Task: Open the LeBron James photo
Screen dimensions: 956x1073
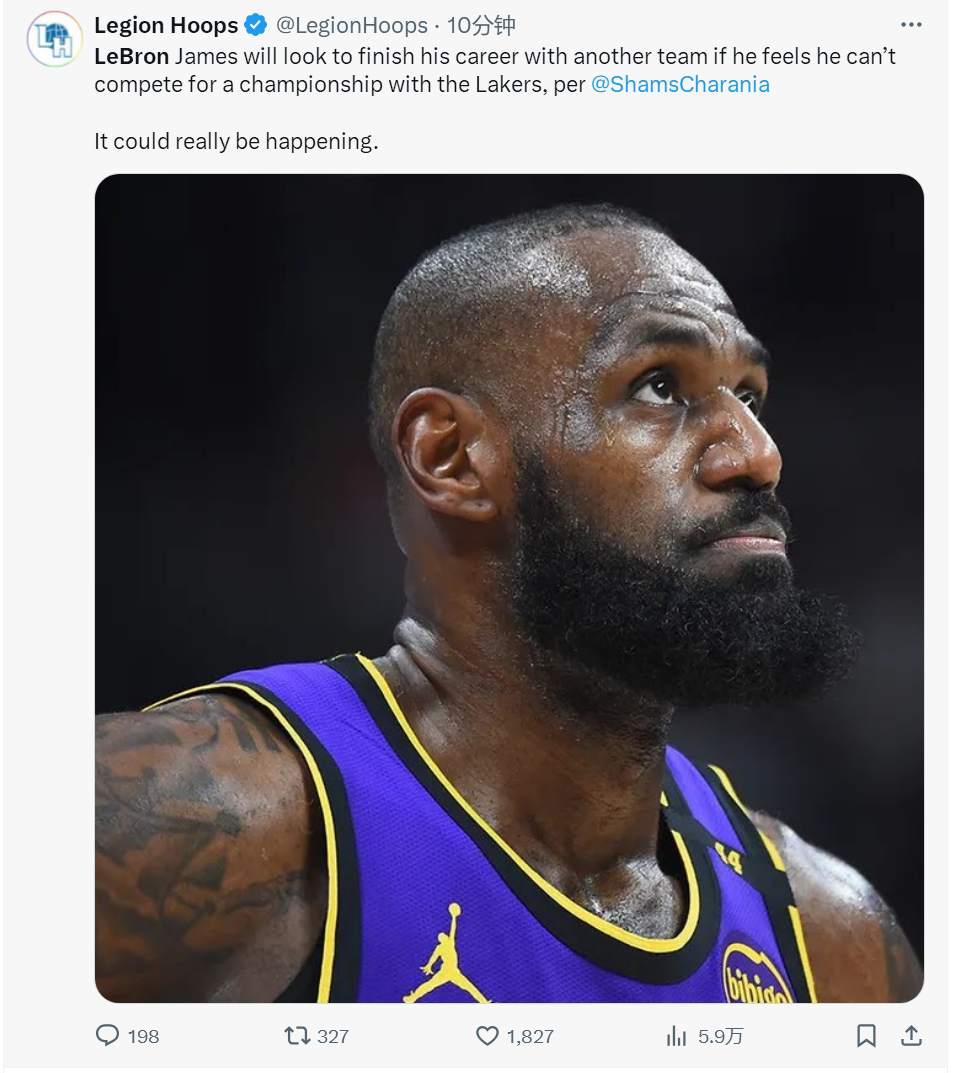Action: (509, 589)
